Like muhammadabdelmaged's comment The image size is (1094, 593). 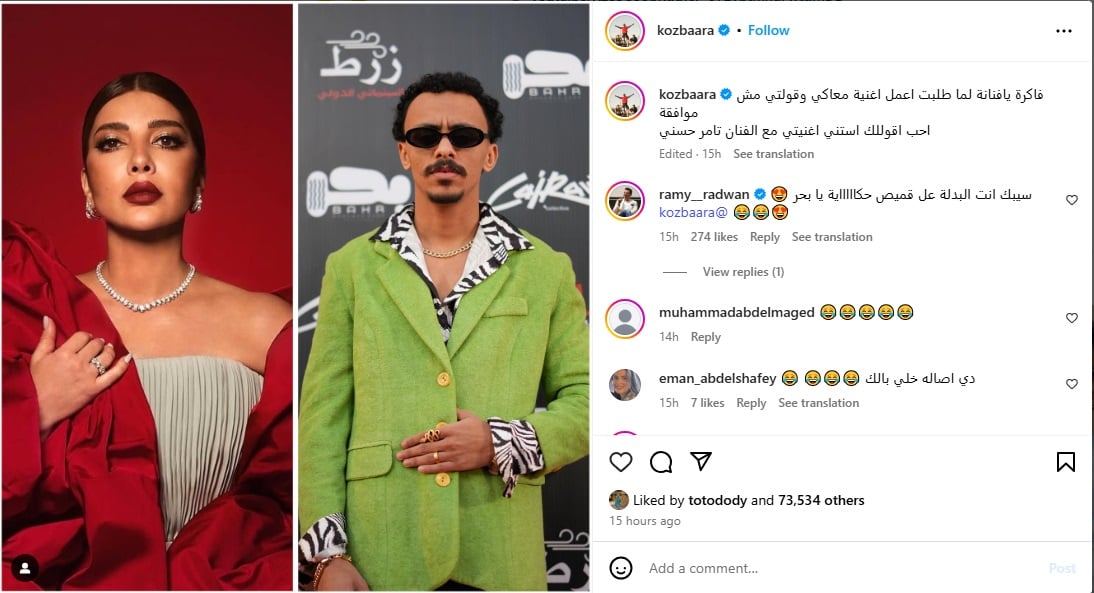point(1072,318)
